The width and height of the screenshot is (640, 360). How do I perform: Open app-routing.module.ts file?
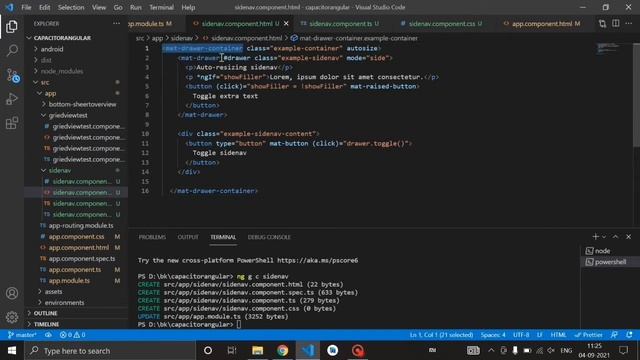point(81,225)
